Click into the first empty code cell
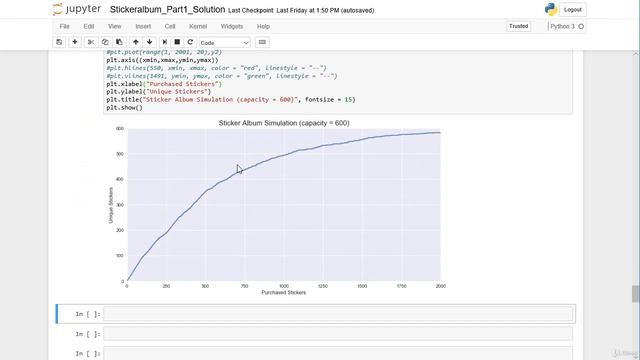This screenshot has width=640, height=360. (x=338, y=314)
